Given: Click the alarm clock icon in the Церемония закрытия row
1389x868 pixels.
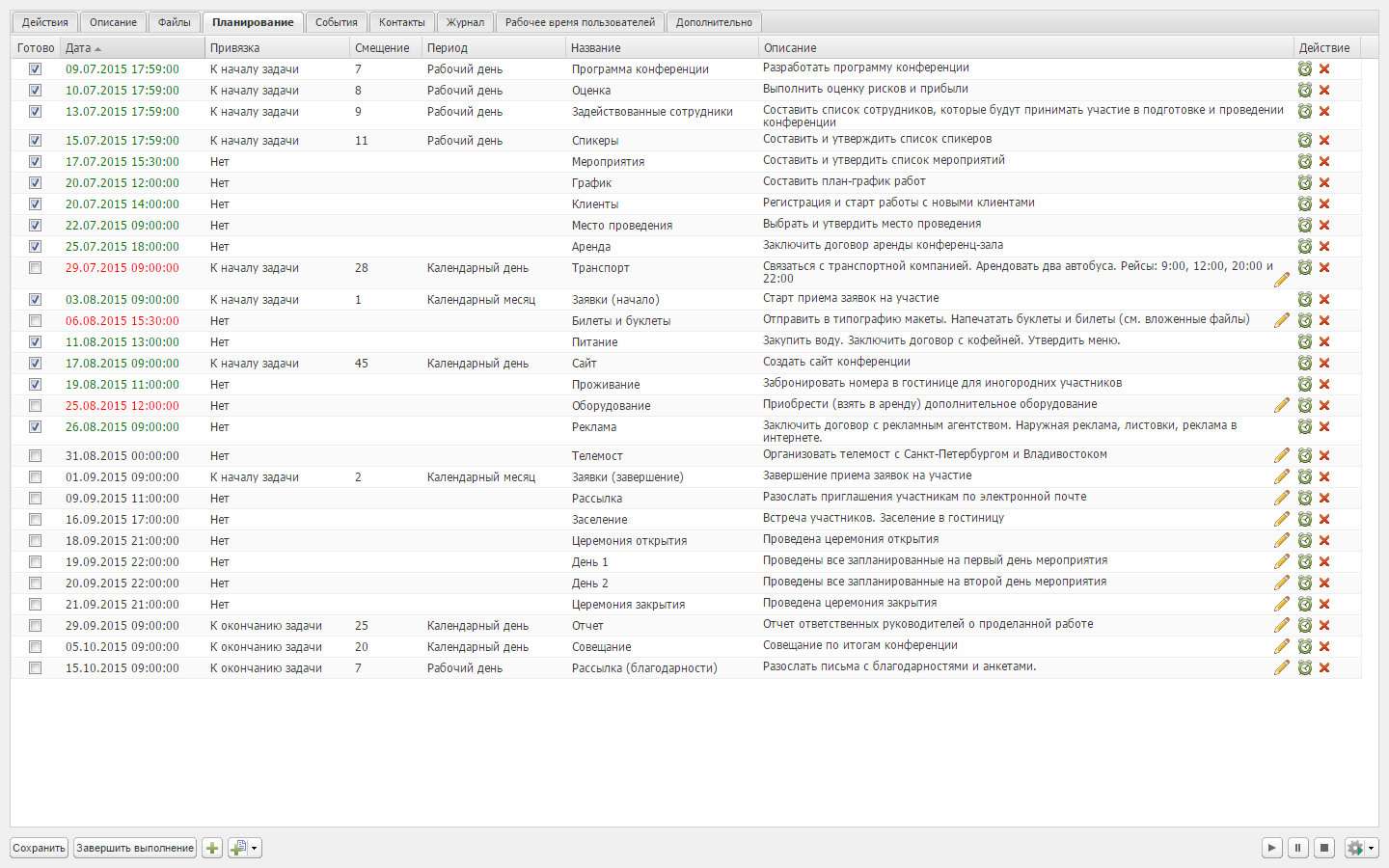Looking at the screenshot, I should [1305, 604].
